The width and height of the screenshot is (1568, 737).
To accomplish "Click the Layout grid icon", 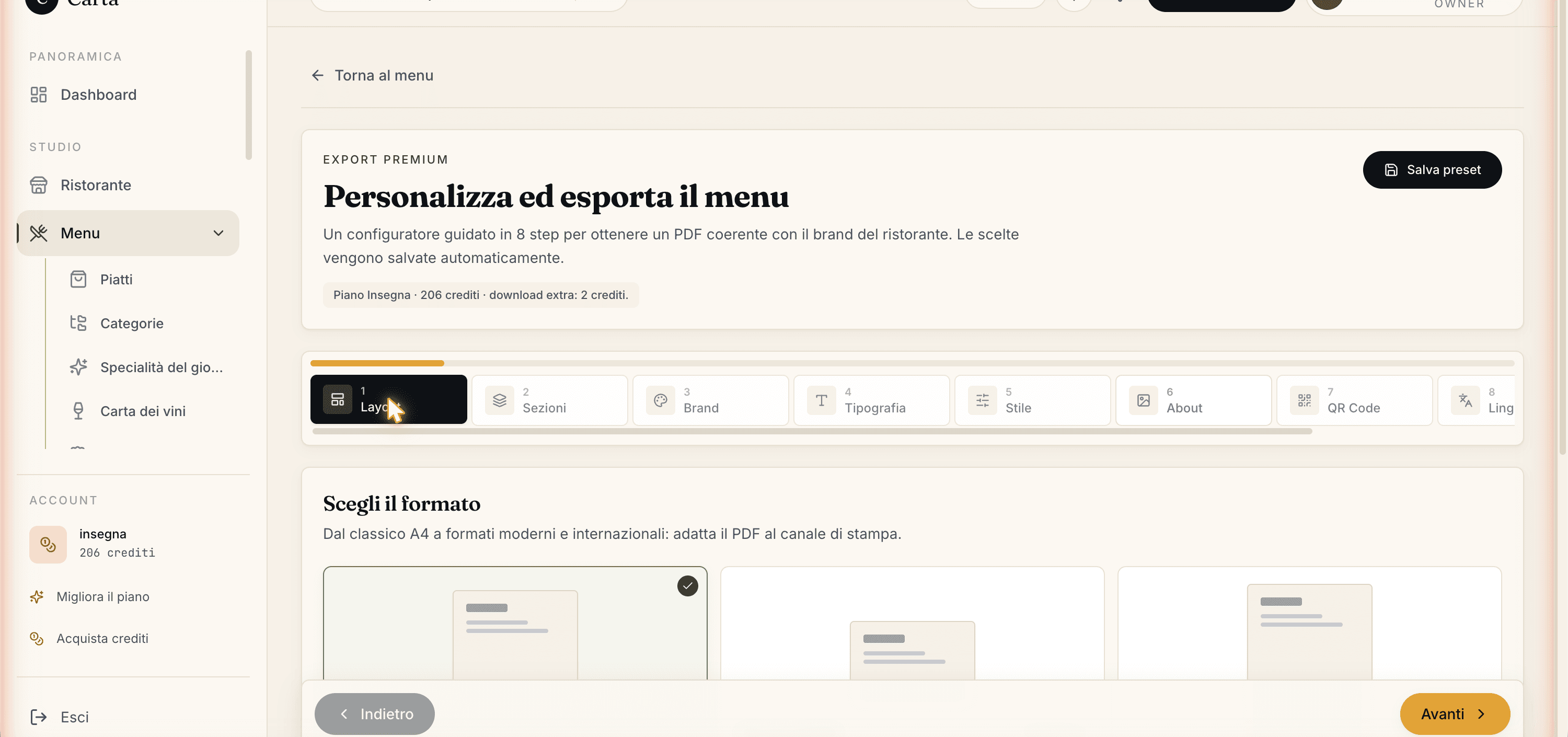I will pos(337,399).
